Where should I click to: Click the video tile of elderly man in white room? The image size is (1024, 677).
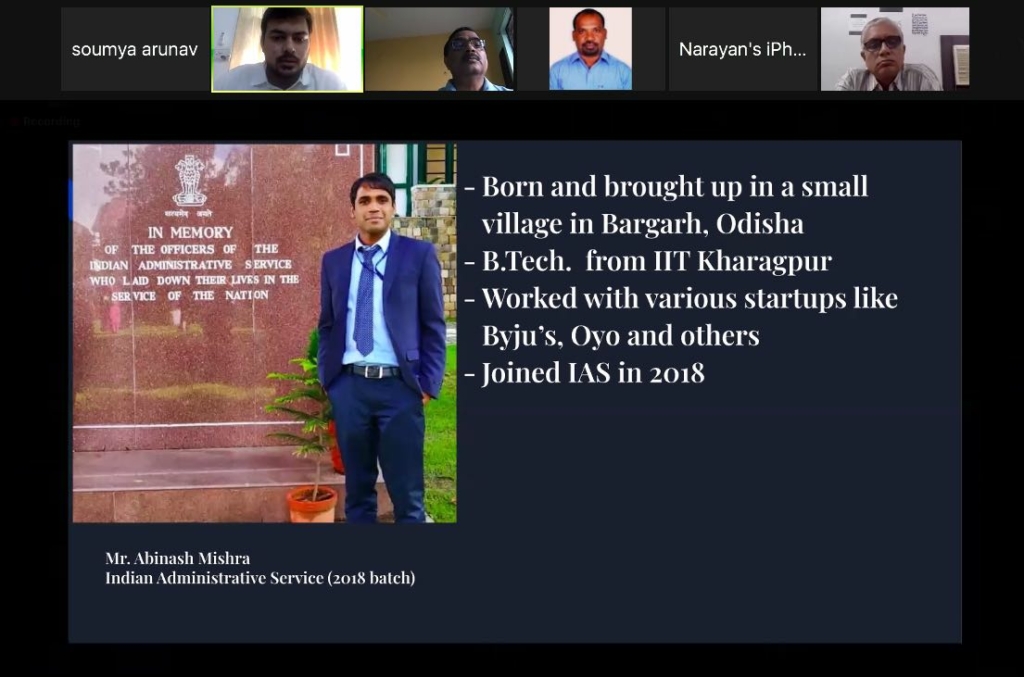click(x=895, y=50)
